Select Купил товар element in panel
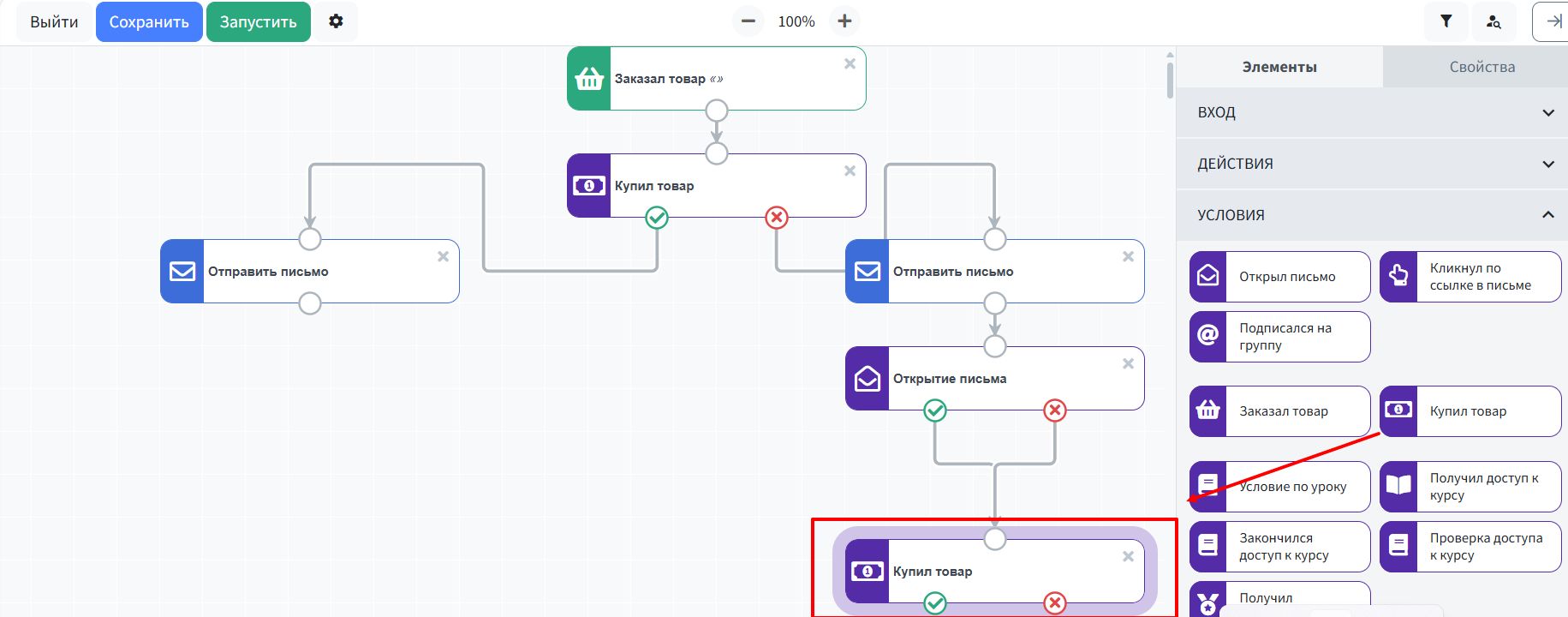 pos(1470,411)
